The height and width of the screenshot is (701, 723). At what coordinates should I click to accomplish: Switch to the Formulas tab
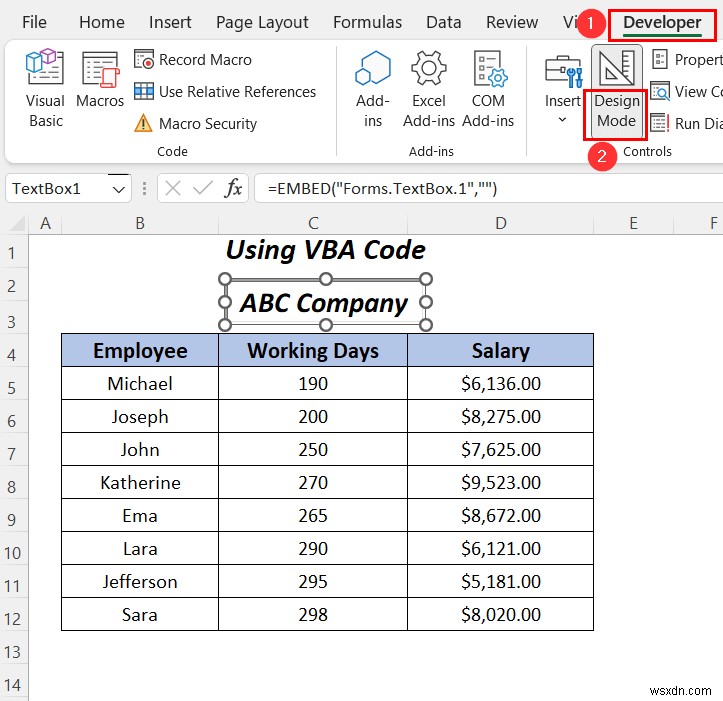pos(367,22)
